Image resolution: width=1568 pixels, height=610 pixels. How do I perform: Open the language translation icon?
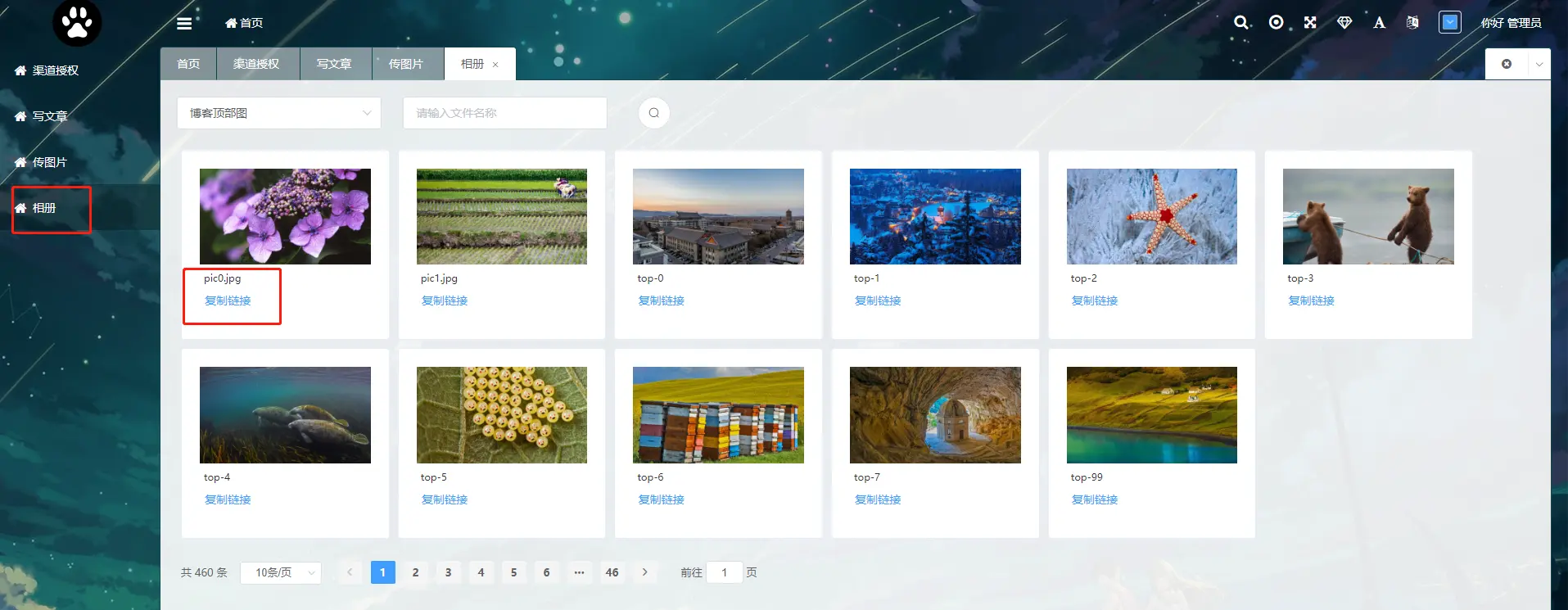1412,22
